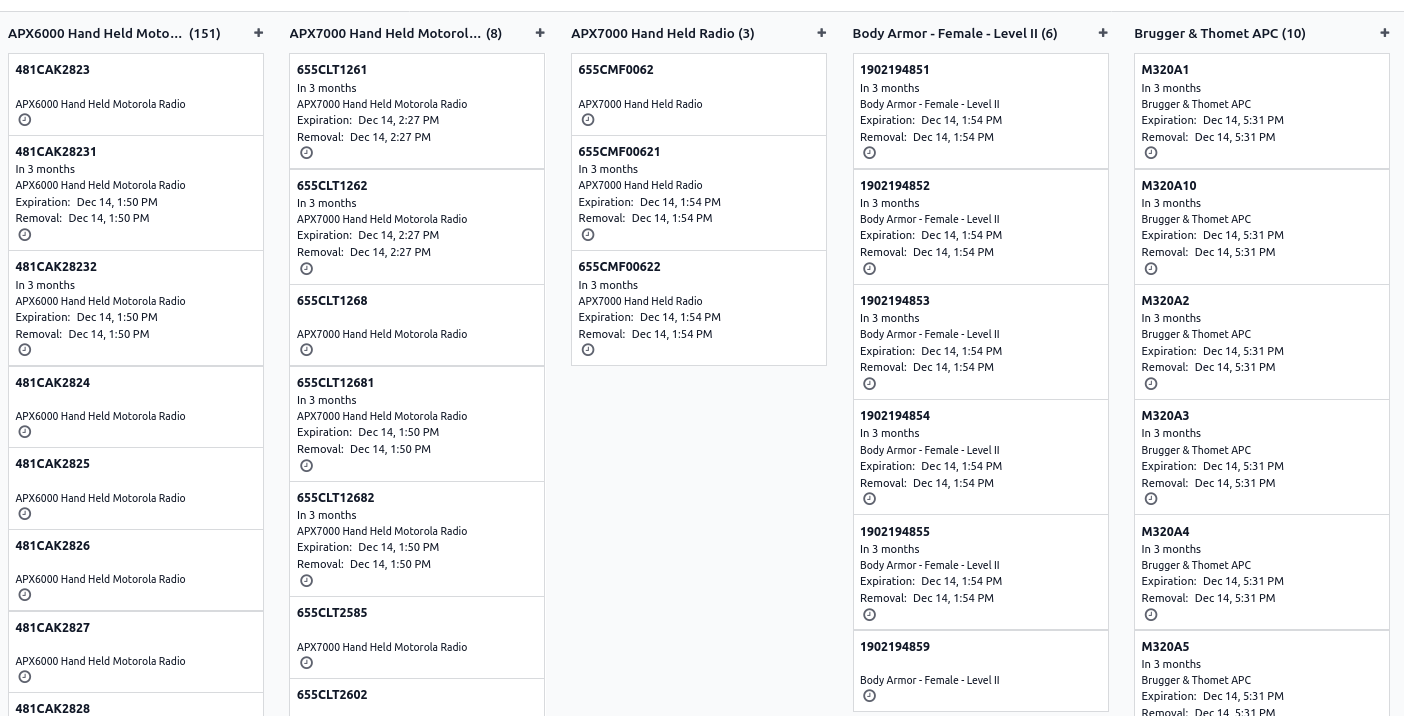Open lot card 481CAK2825
1404x716 pixels.
pos(136,489)
